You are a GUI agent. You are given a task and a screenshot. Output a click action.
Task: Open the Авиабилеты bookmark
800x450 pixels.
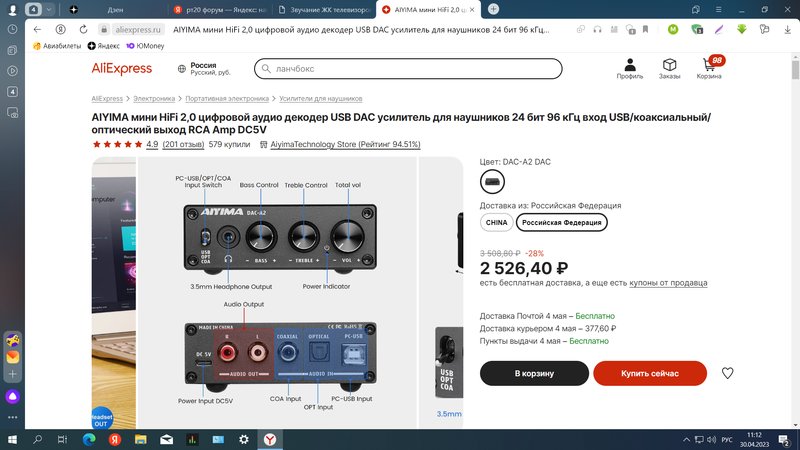click(x=57, y=46)
